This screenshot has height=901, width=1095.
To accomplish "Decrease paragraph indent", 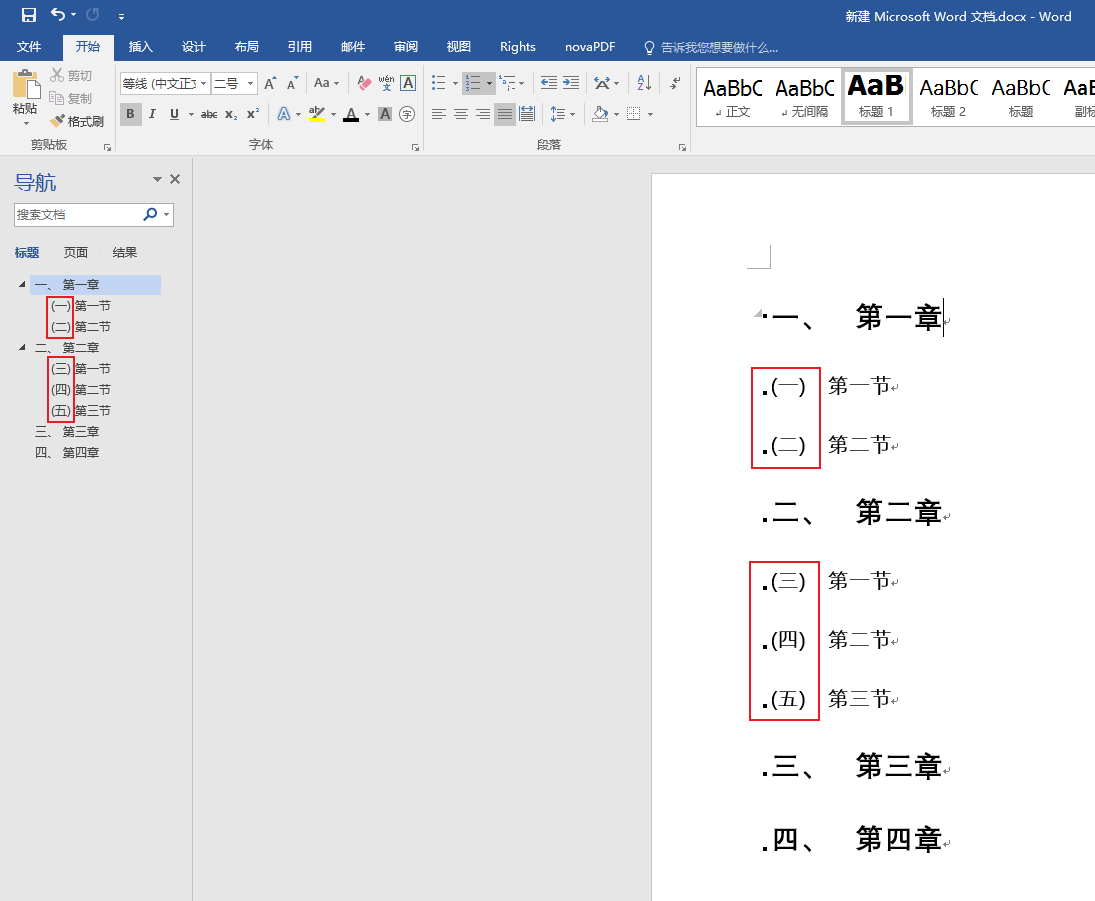I will tap(549, 83).
